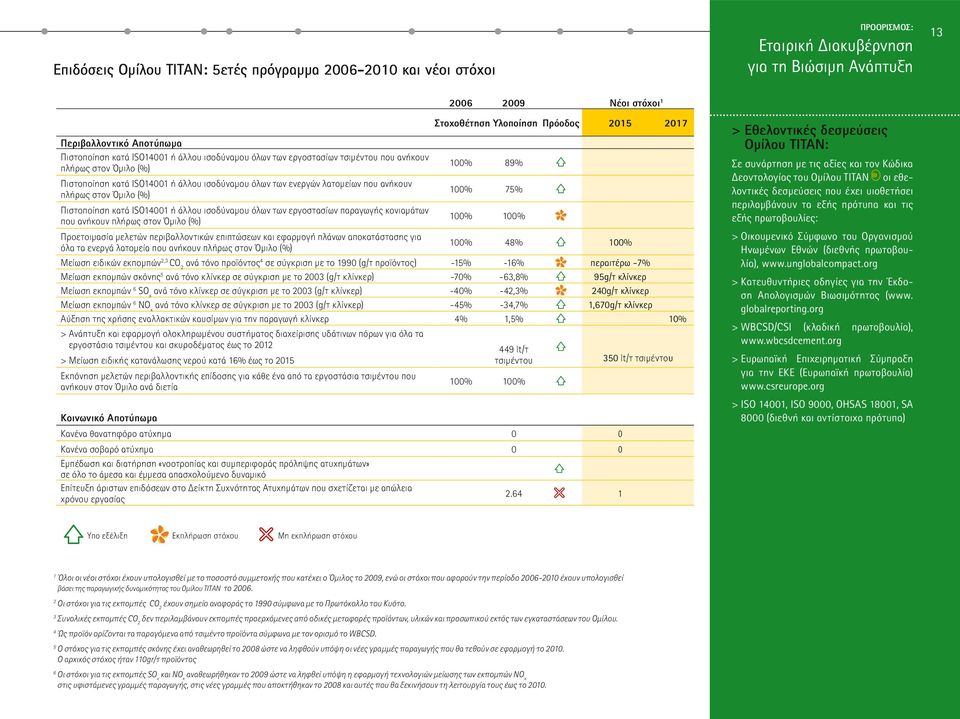Viewport: 960px width, 719px height.
Task: Click the legend green arrow Υπο εξέλιξη
Action: (73, 535)
